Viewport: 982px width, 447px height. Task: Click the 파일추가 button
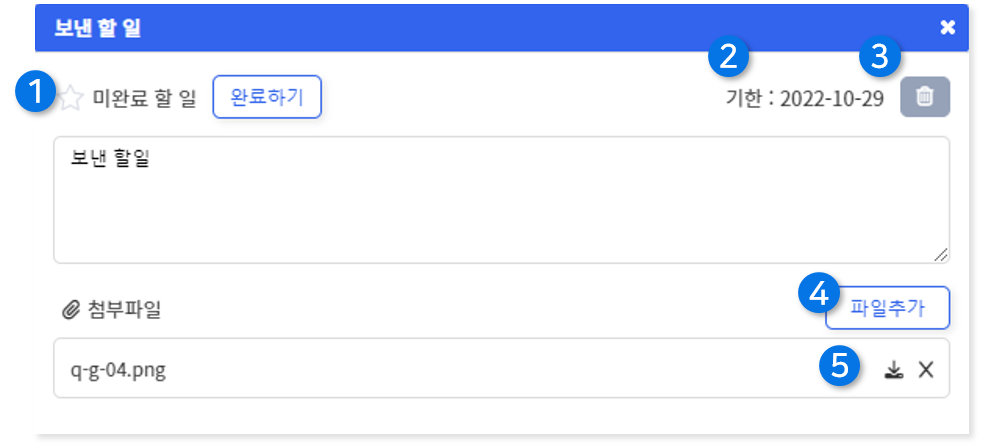point(887,308)
